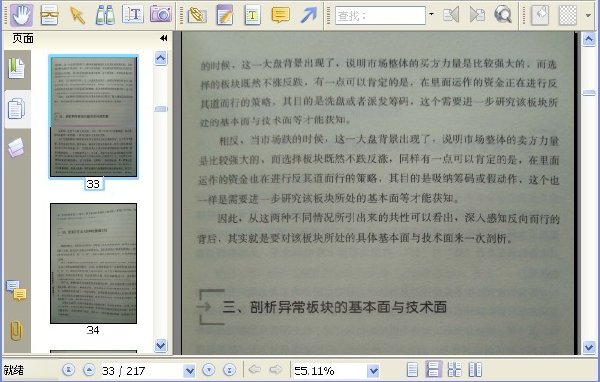This screenshot has height=382, width=600.
Task: Go to the next page
Action: (x=209, y=370)
